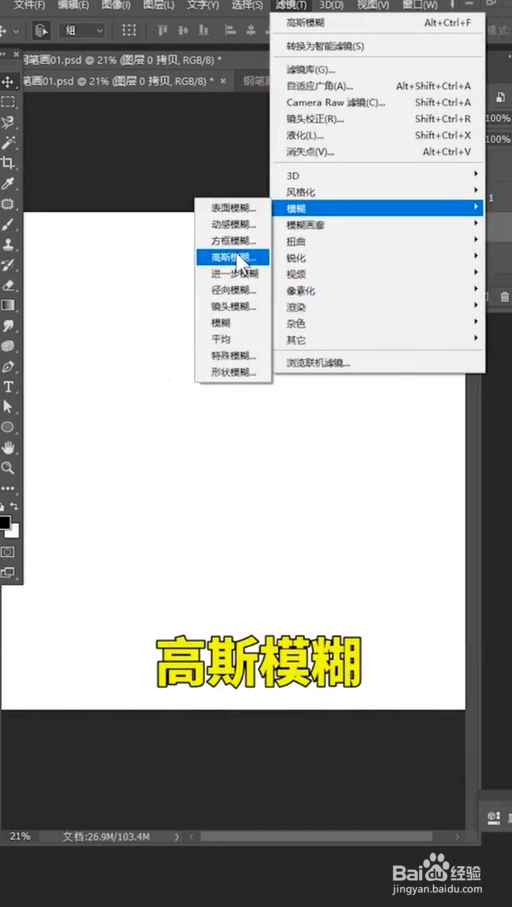Click the 21% zoom level field
The width and height of the screenshot is (512, 907).
point(21,836)
